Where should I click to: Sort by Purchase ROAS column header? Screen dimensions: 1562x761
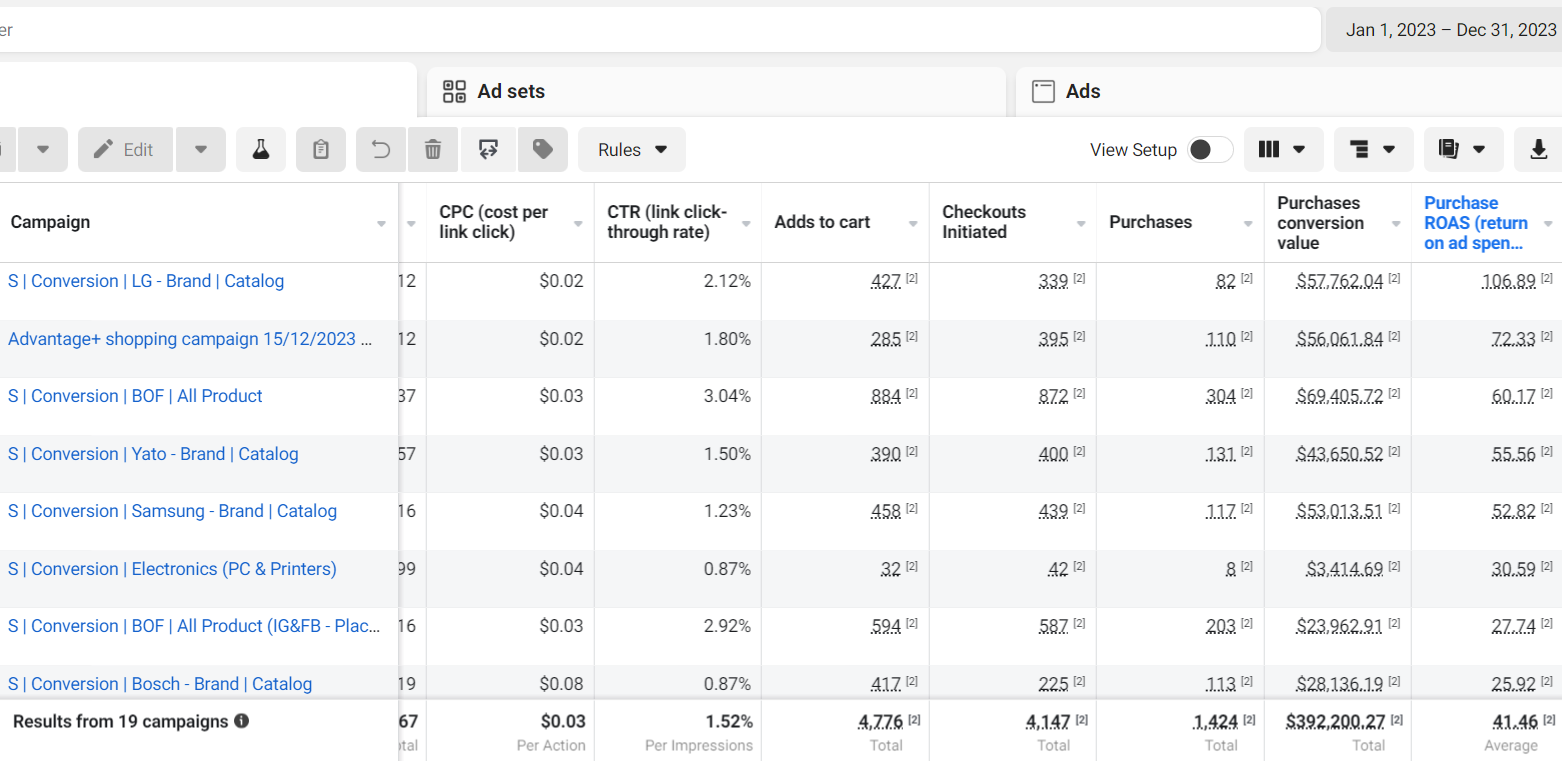1476,222
